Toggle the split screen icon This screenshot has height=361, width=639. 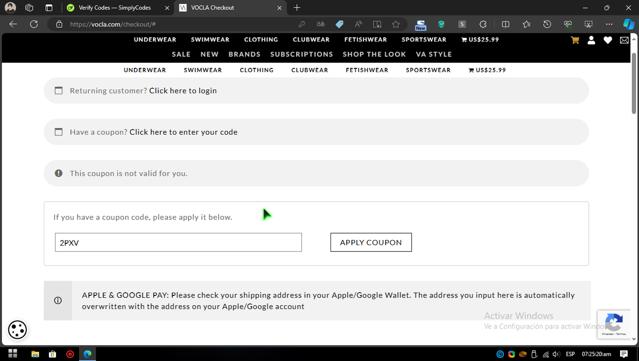coord(505,24)
